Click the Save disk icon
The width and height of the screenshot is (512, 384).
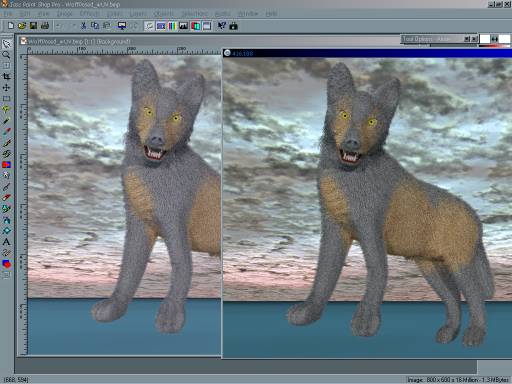[33, 26]
